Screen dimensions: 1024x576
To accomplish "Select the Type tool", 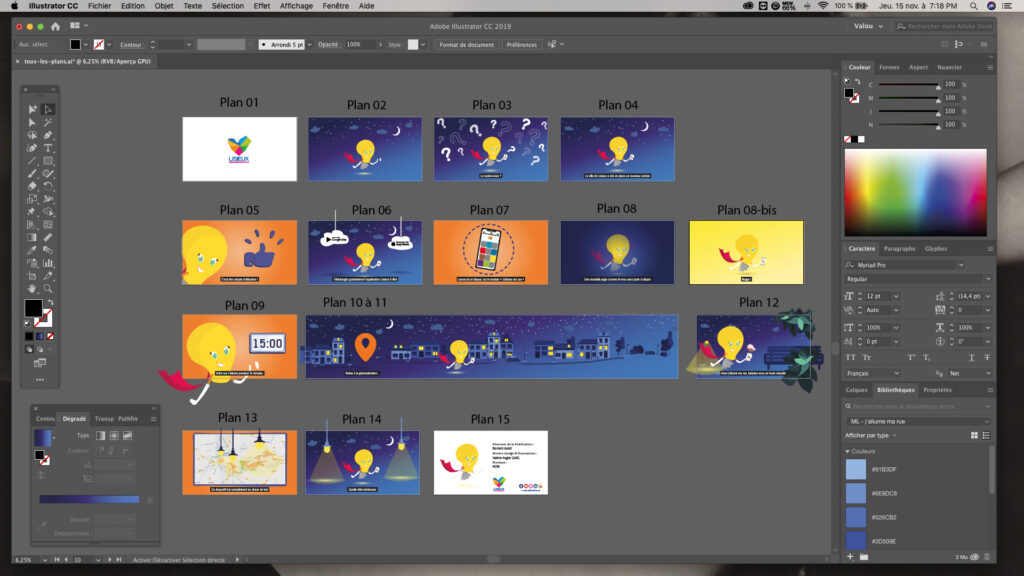I will point(47,147).
